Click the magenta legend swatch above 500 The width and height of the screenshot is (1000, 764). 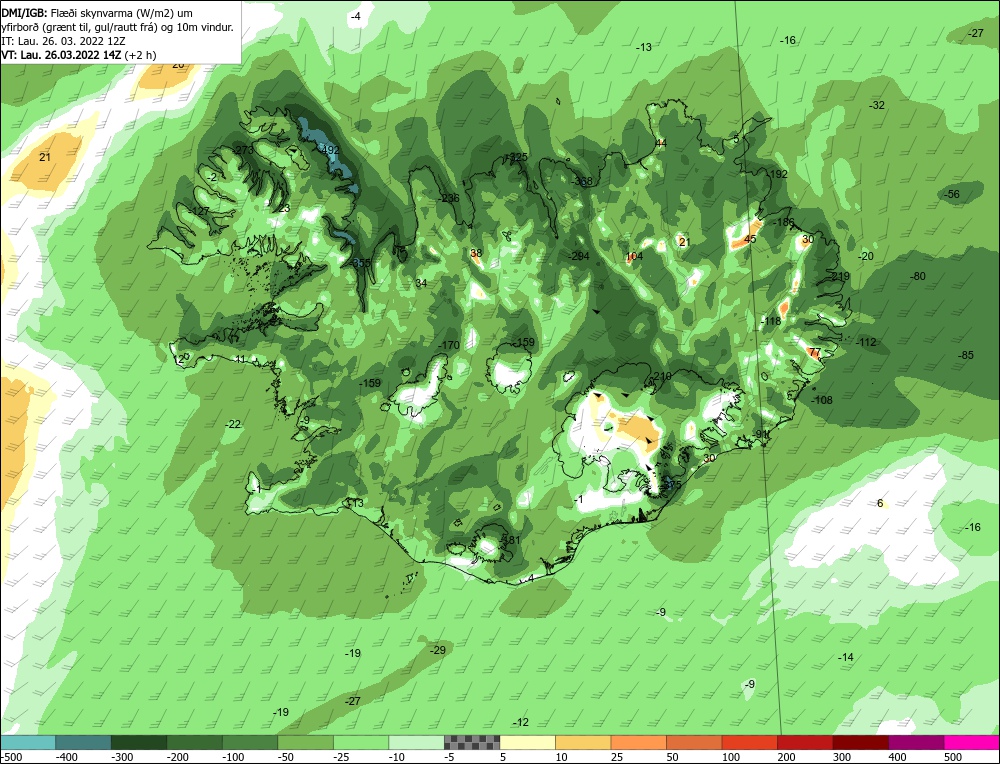(971, 743)
